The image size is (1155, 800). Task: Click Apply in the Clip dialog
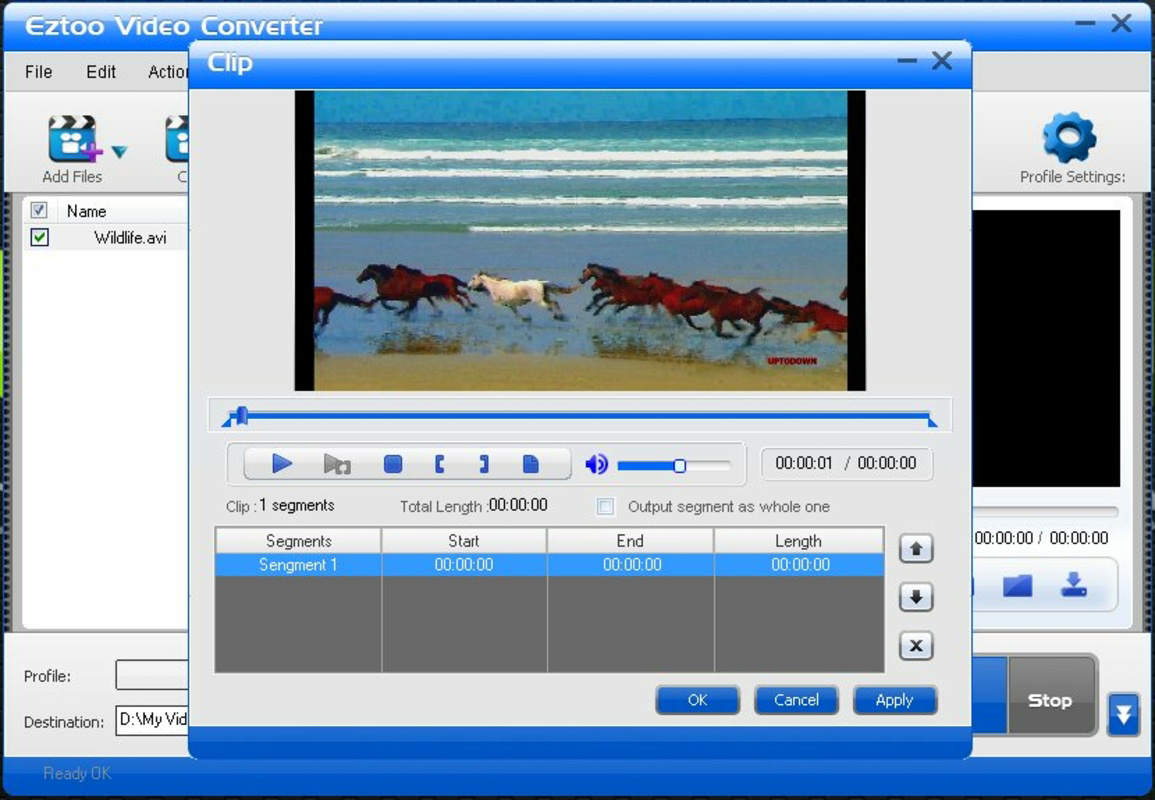894,700
